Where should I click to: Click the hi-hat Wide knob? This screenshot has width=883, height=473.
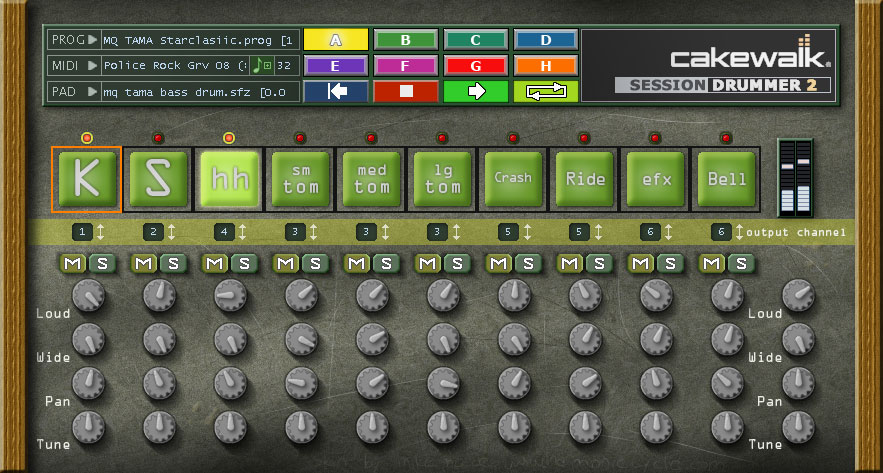(230, 340)
